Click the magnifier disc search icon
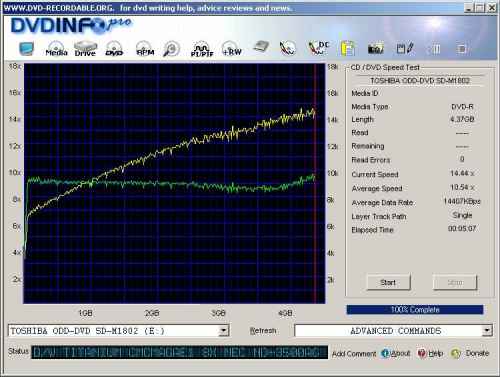This screenshot has height=377, width=500. pos(171,49)
